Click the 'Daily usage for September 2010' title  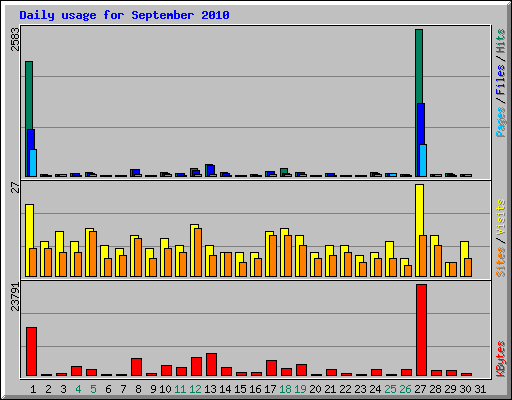(x=124, y=15)
